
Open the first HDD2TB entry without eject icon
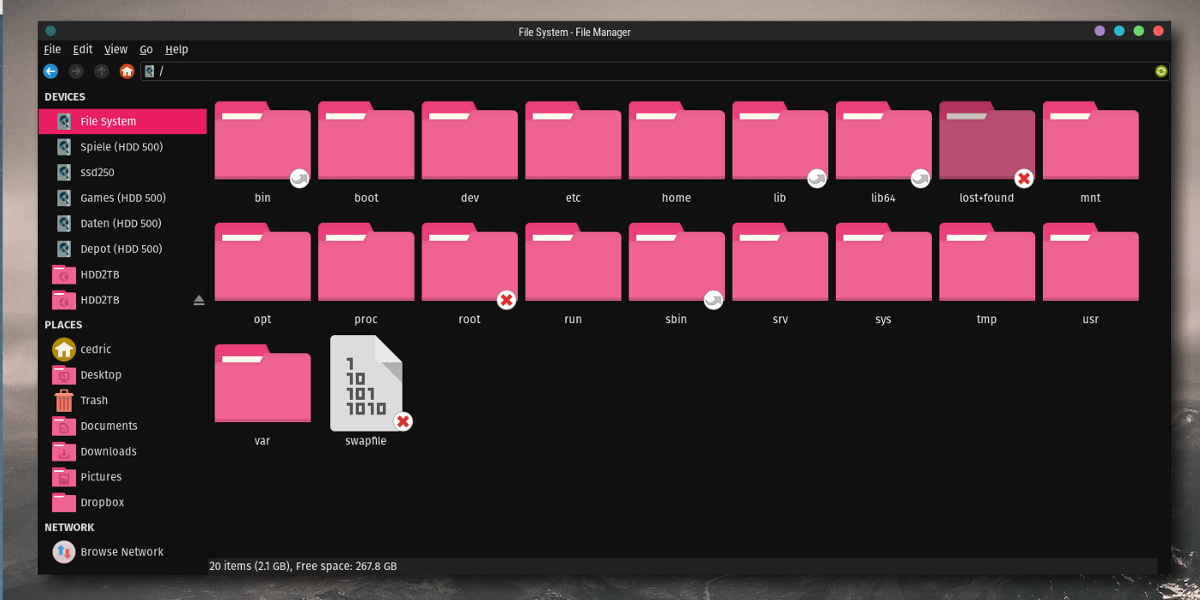pyautogui.click(x=123, y=274)
